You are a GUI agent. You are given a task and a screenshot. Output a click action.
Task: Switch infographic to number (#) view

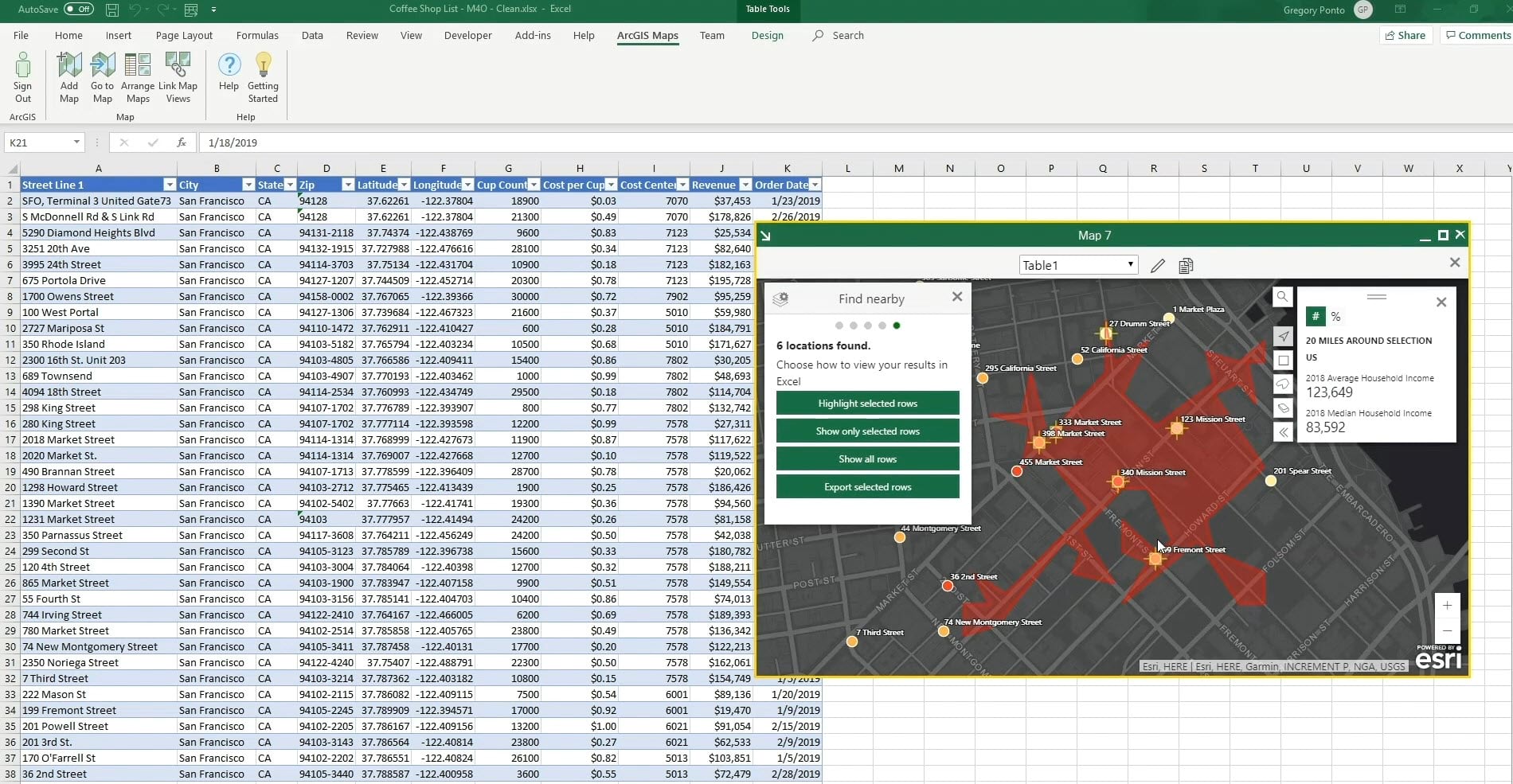pos(1316,317)
